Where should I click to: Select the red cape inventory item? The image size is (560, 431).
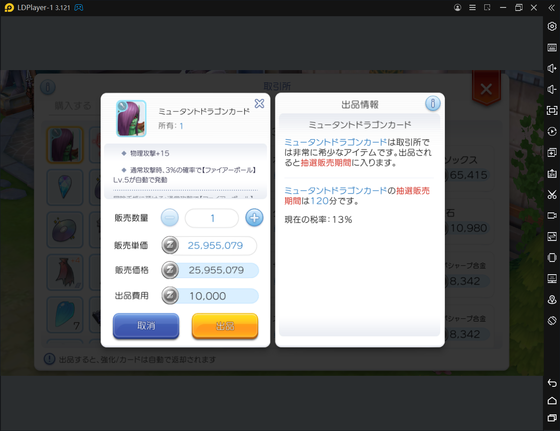[65, 272]
